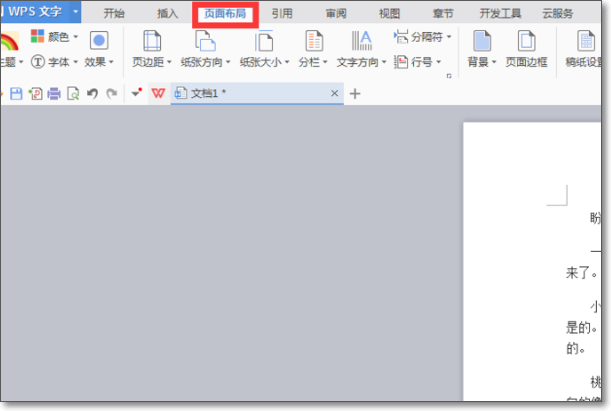This screenshot has height=411, width=611.
Task: Click the 行号 line number icon
Action: [x=401, y=62]
